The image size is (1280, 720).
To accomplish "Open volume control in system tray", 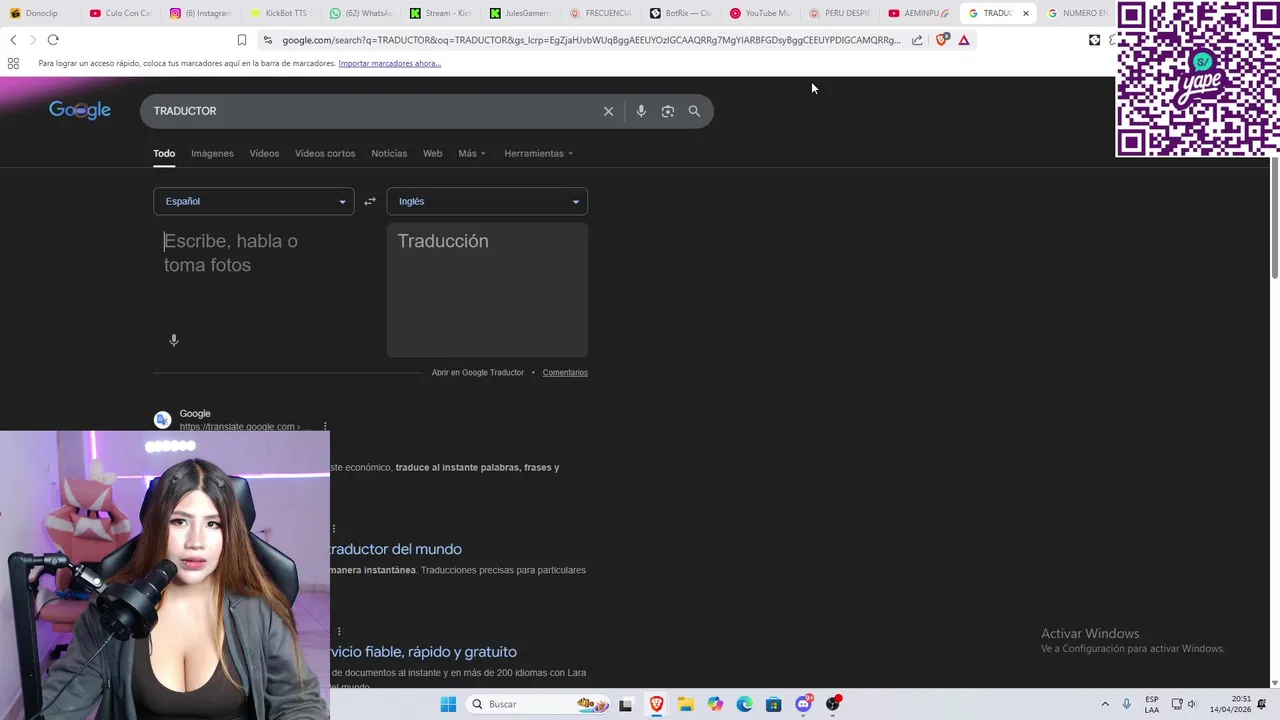I will (x=1192, y=704).
